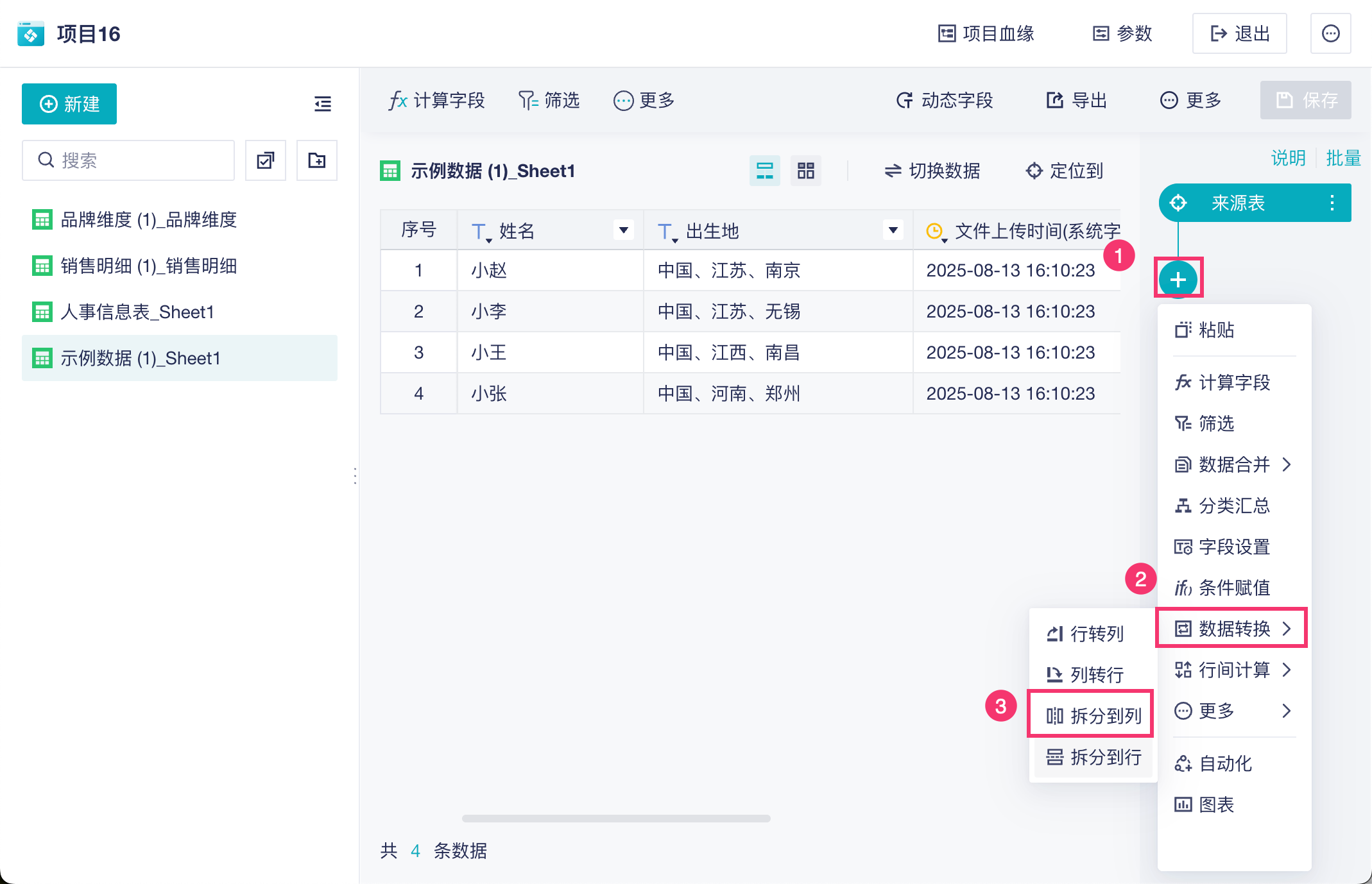Switch to grid card view toggle
This screenshot has height=884, width=1372.
pos(805,171)
